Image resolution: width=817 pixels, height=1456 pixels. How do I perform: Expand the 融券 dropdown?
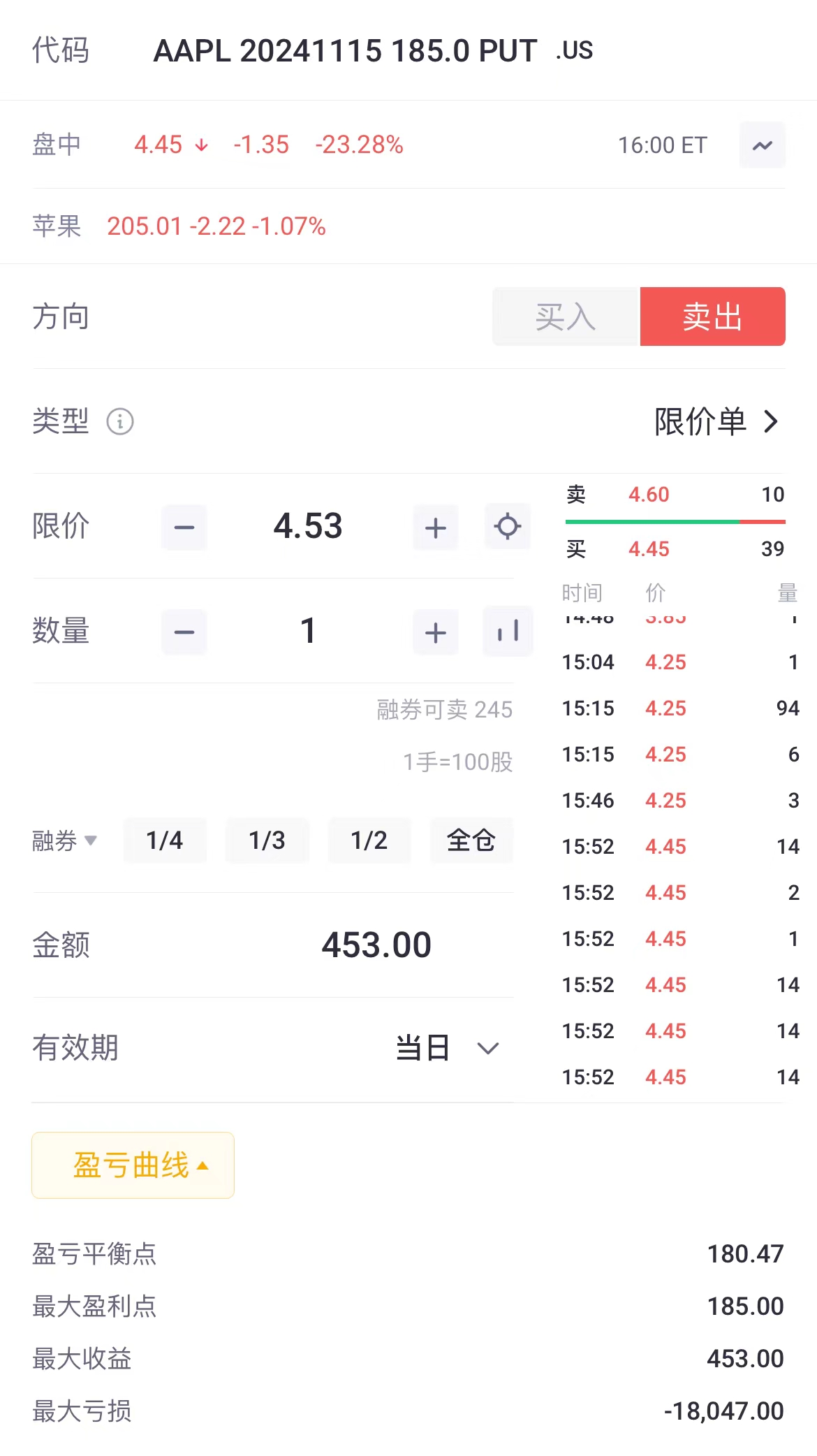[x=65, y=840]
